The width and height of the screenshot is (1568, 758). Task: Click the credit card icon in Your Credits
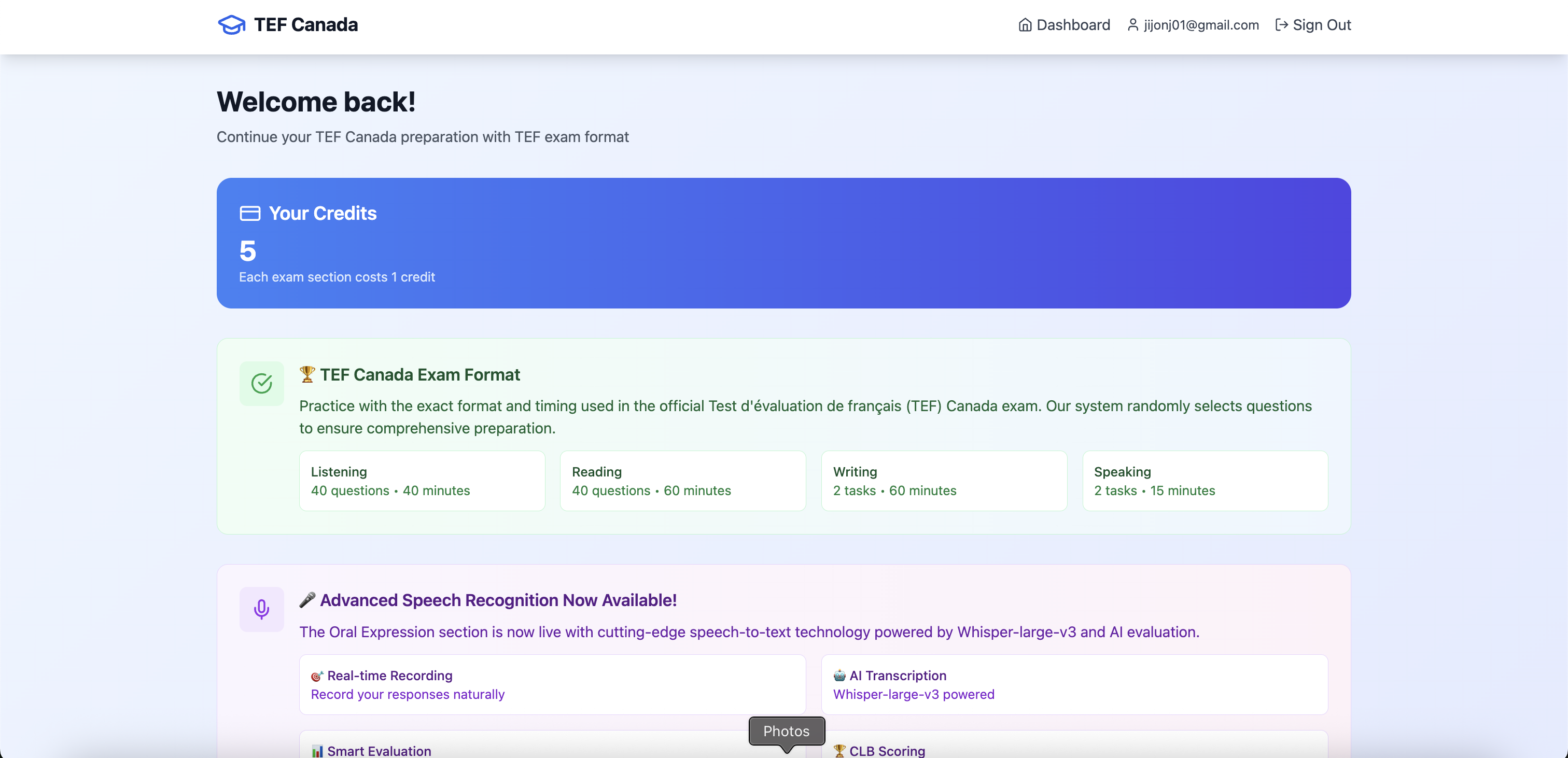click(x=249, y=214)
